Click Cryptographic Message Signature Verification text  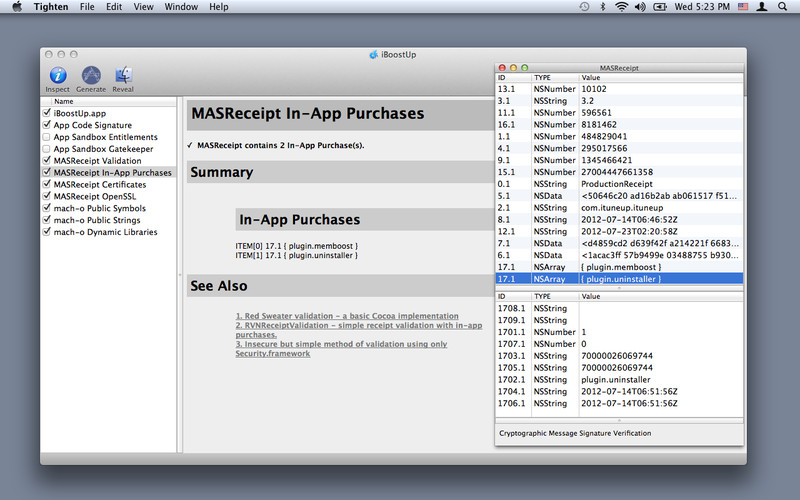point(575,433)
